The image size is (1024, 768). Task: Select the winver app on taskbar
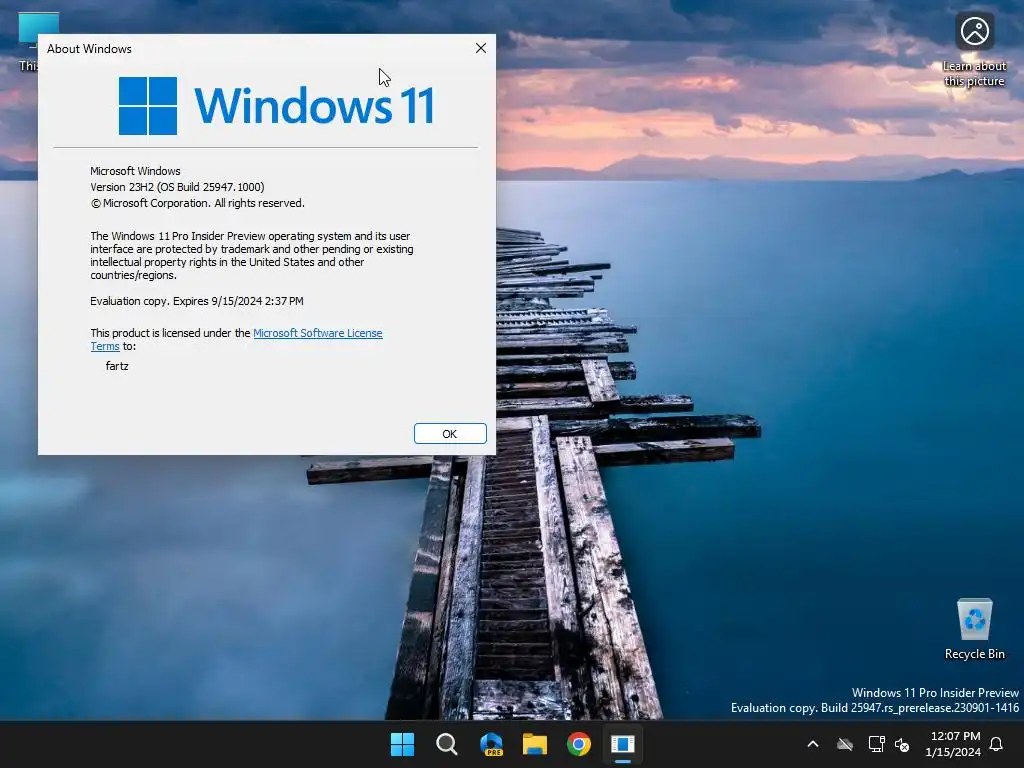[623, 744]
